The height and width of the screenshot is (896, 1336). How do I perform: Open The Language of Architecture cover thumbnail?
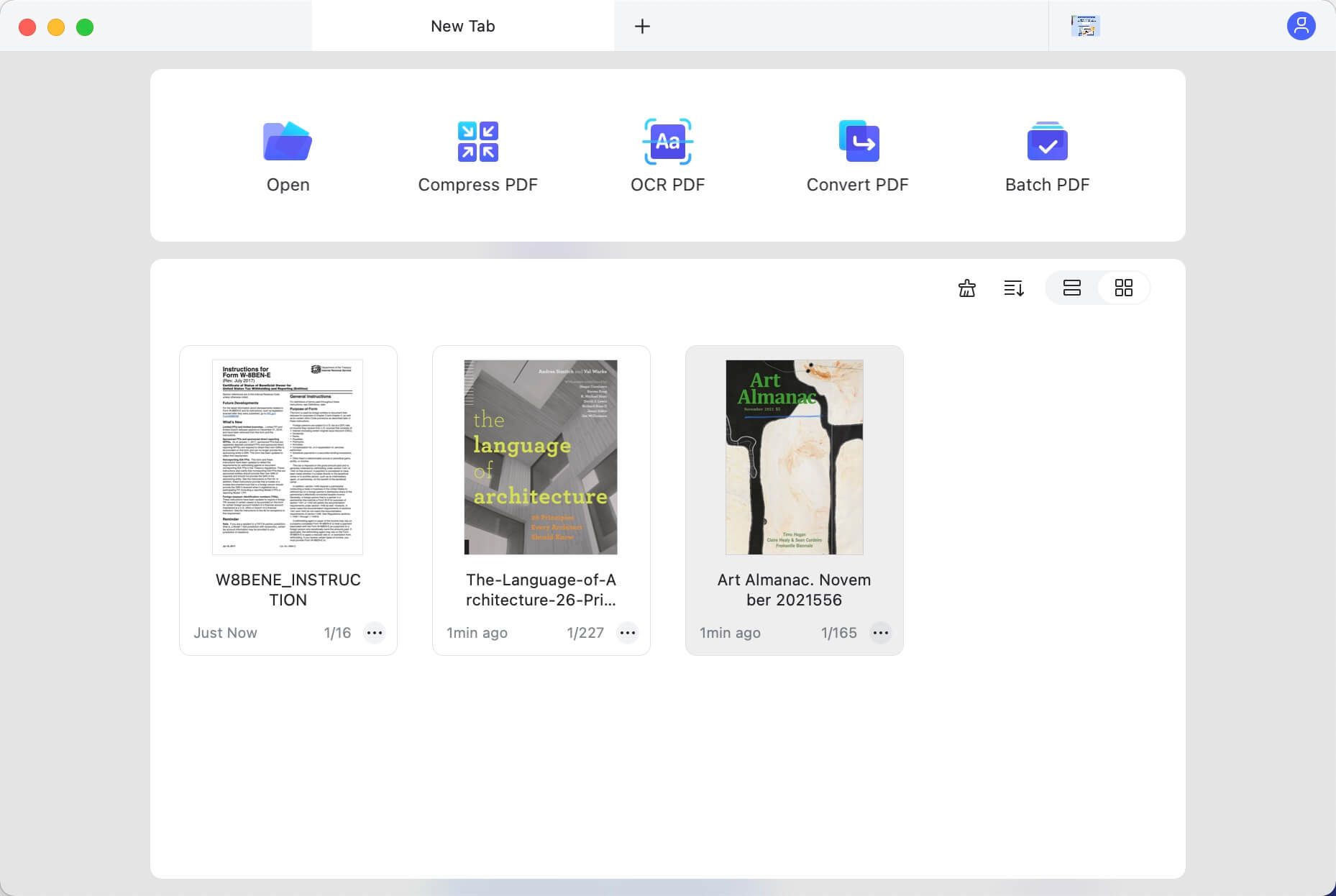point(541,457)
